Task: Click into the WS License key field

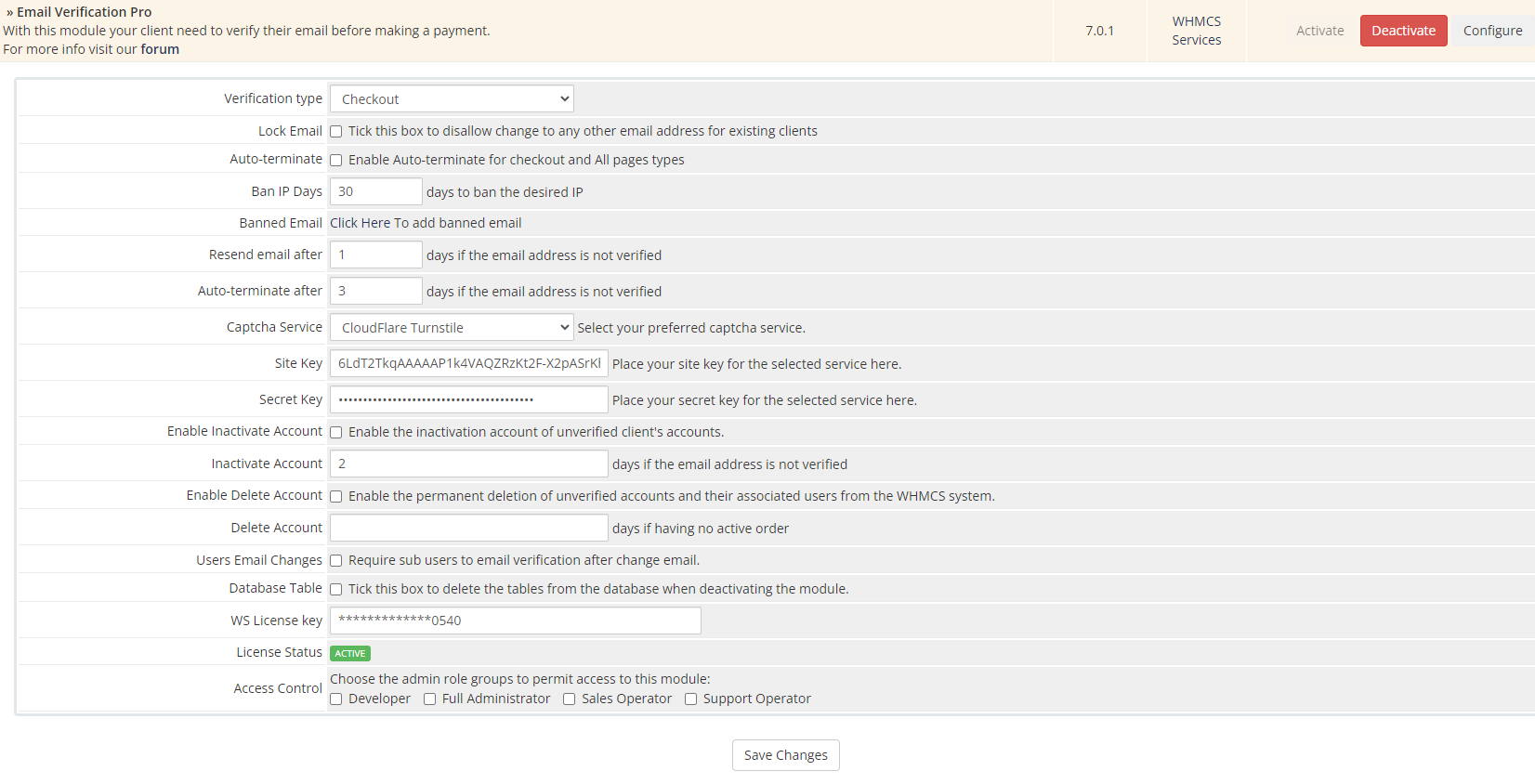Action: [x=516, y=621]
